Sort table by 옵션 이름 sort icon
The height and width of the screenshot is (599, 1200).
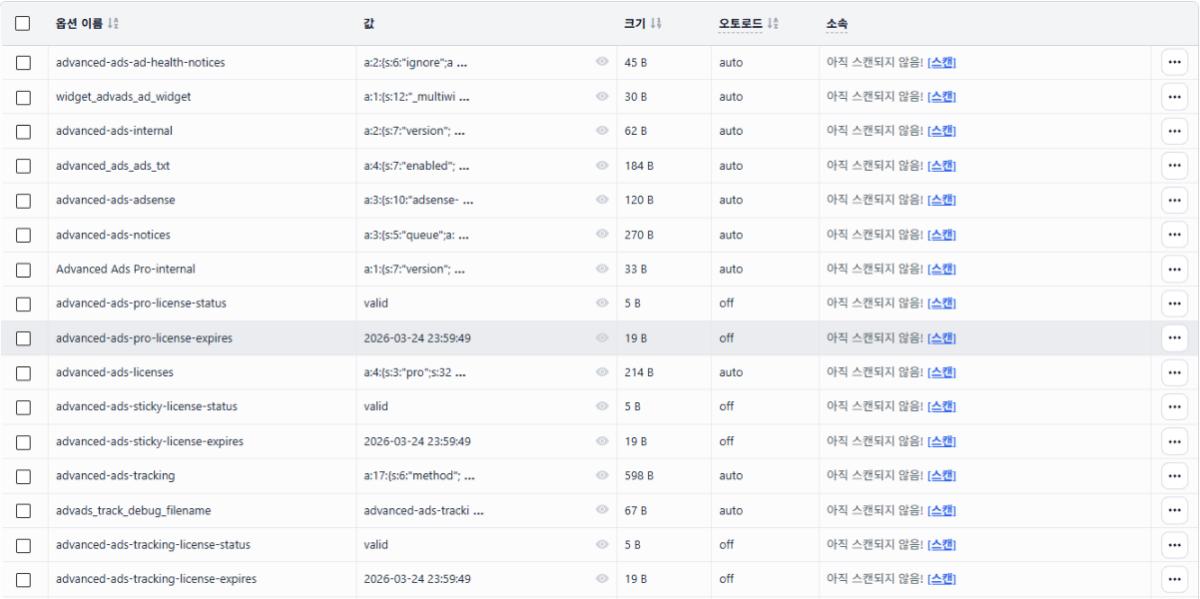[x=113, y=24]
